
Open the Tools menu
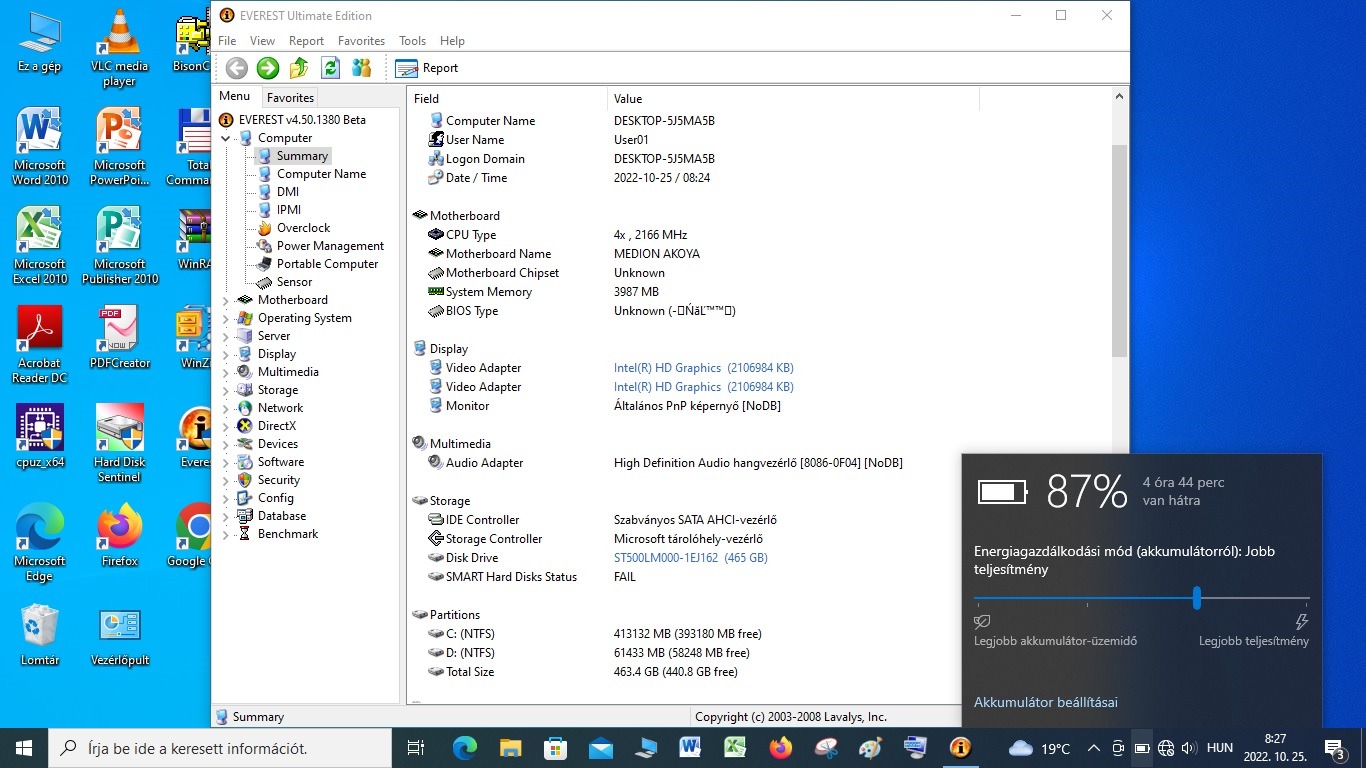tap(412, 41)
